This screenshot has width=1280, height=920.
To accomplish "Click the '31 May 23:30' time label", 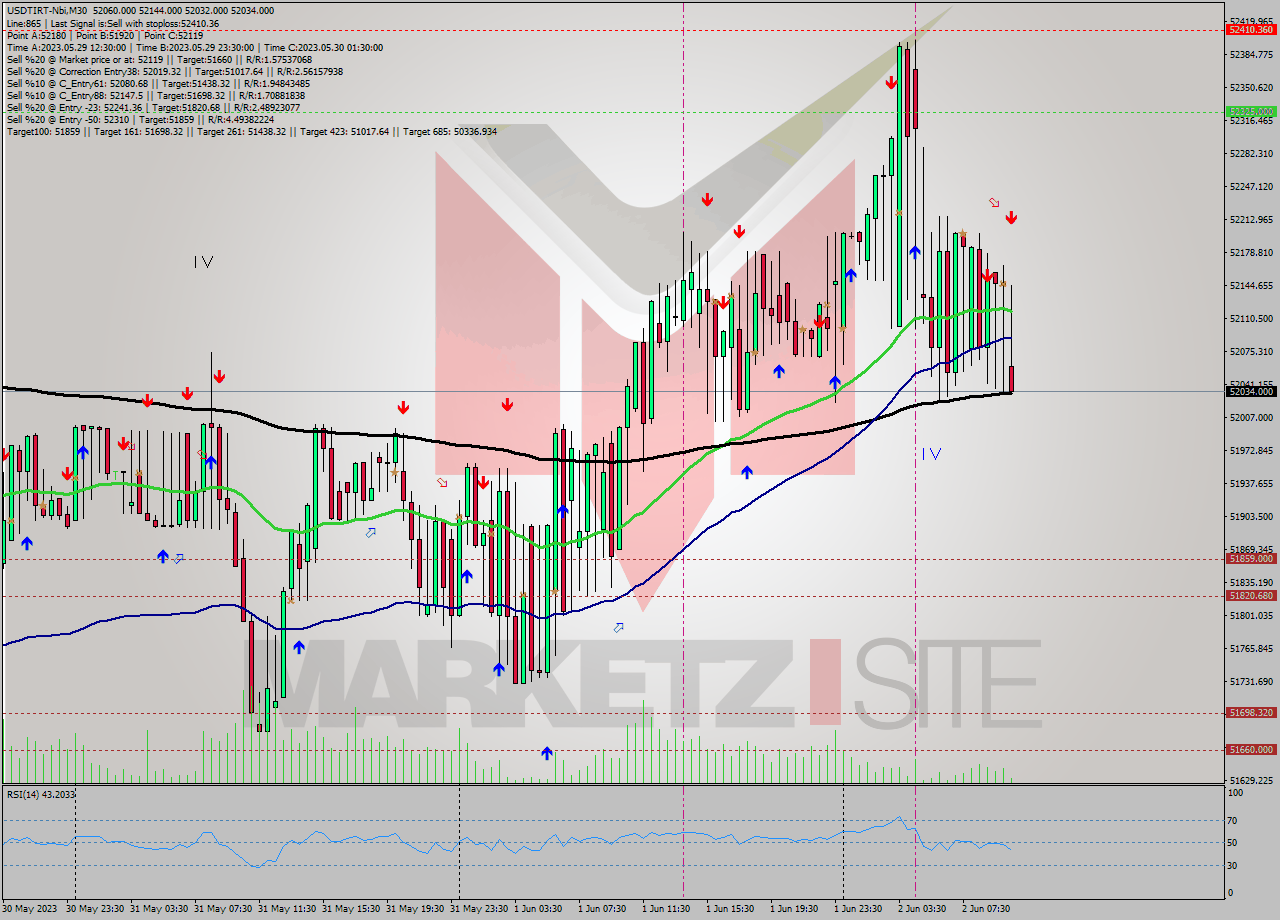I will 479,908.
